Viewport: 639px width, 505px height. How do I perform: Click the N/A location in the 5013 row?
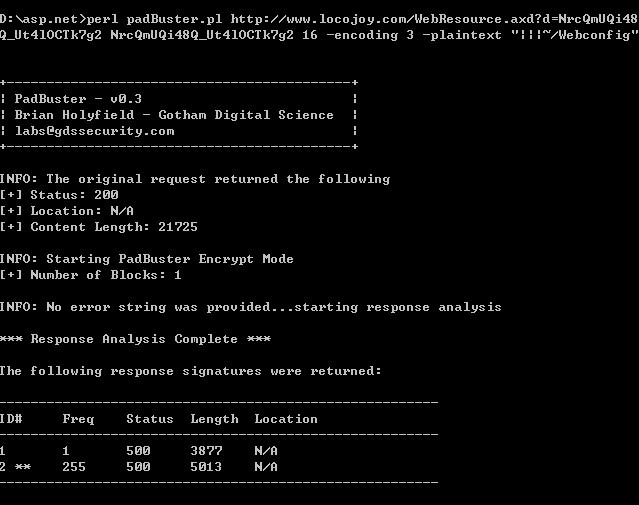[x=266, y=467]
